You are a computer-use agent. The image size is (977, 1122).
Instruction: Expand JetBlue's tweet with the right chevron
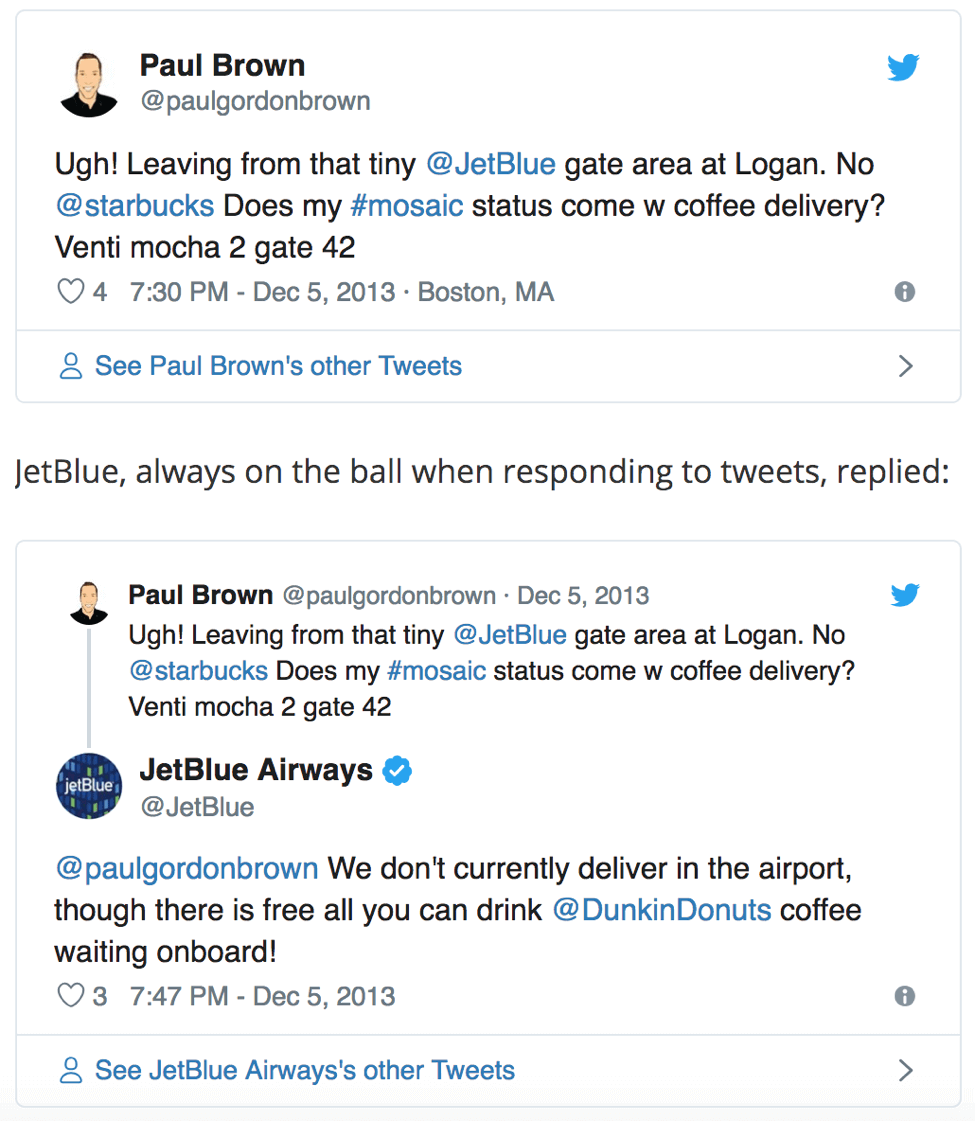pos(906,1070)
